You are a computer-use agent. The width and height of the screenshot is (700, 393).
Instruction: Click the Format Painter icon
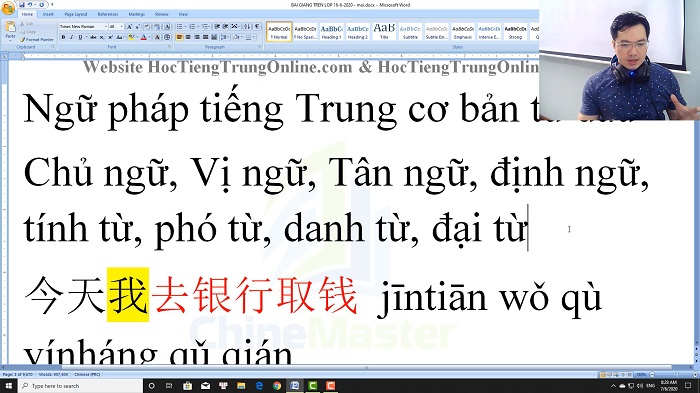pyautogui.click(x=37, y=39)
